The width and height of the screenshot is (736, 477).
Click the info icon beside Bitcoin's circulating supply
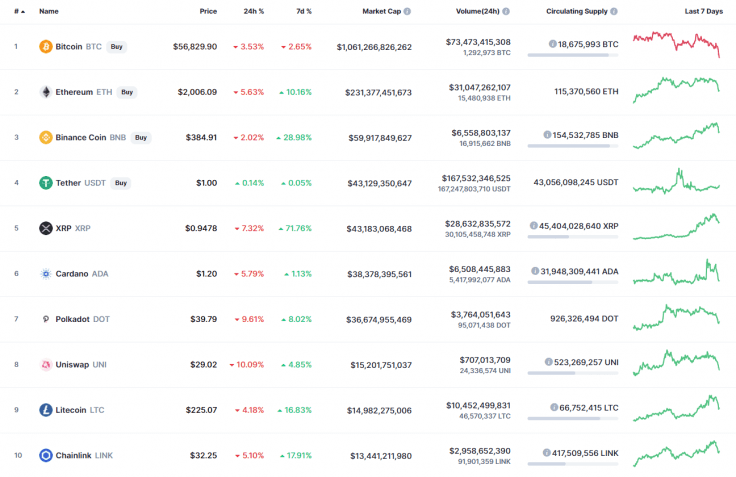point(554,45)
